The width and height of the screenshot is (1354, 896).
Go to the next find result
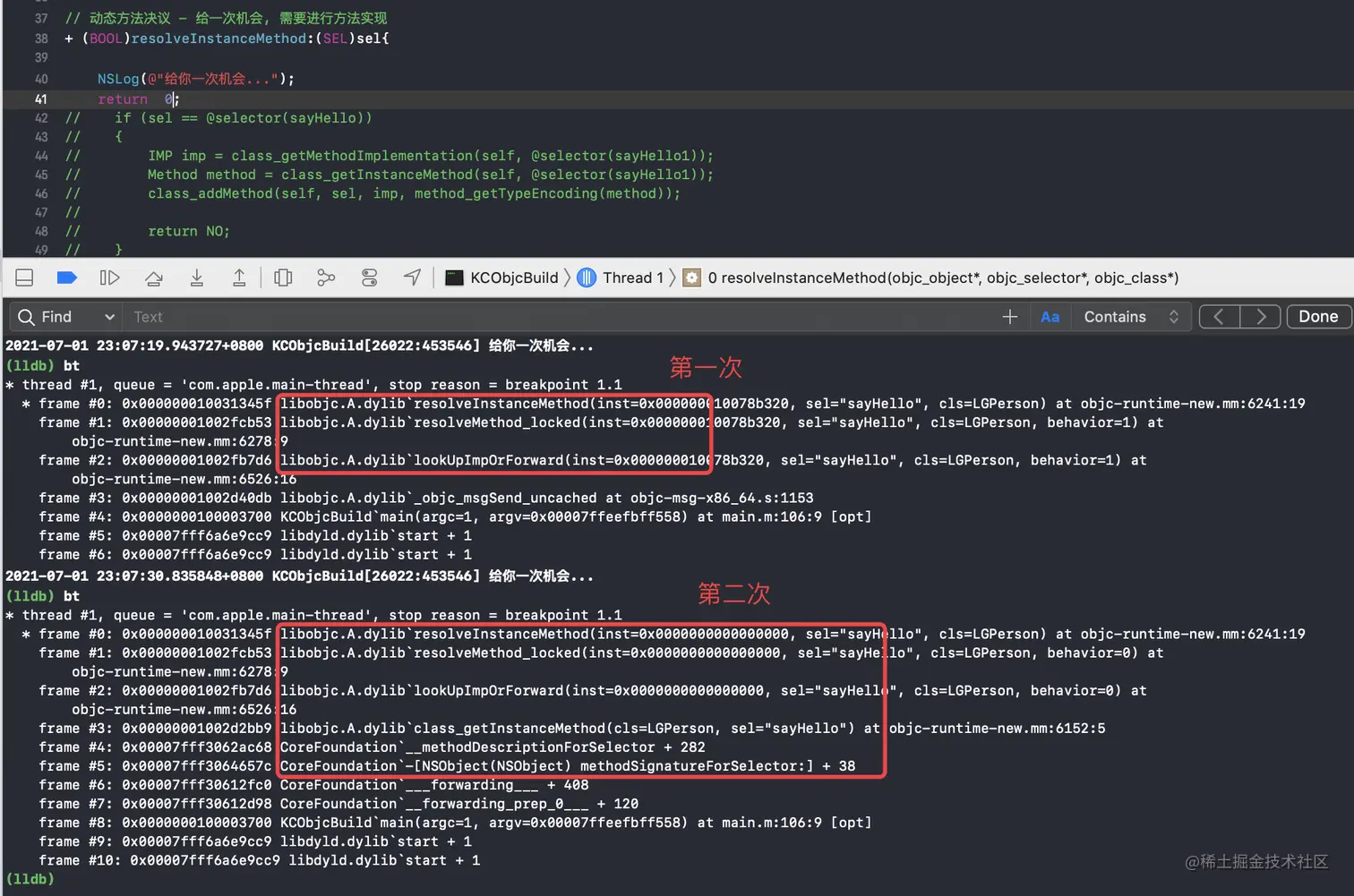click(x=1261, y=317)
